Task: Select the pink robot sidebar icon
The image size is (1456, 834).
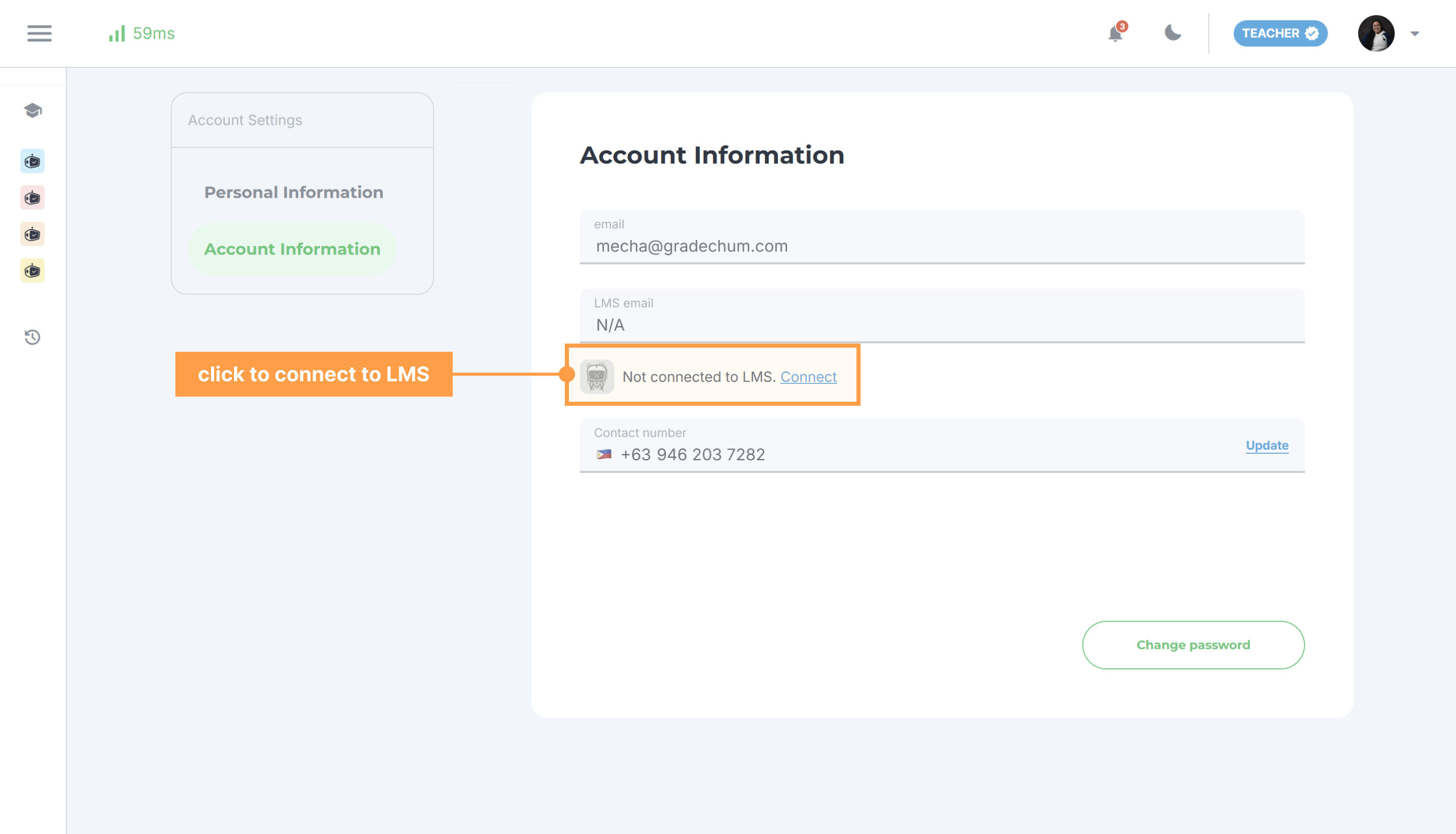Action: [33, 198]
